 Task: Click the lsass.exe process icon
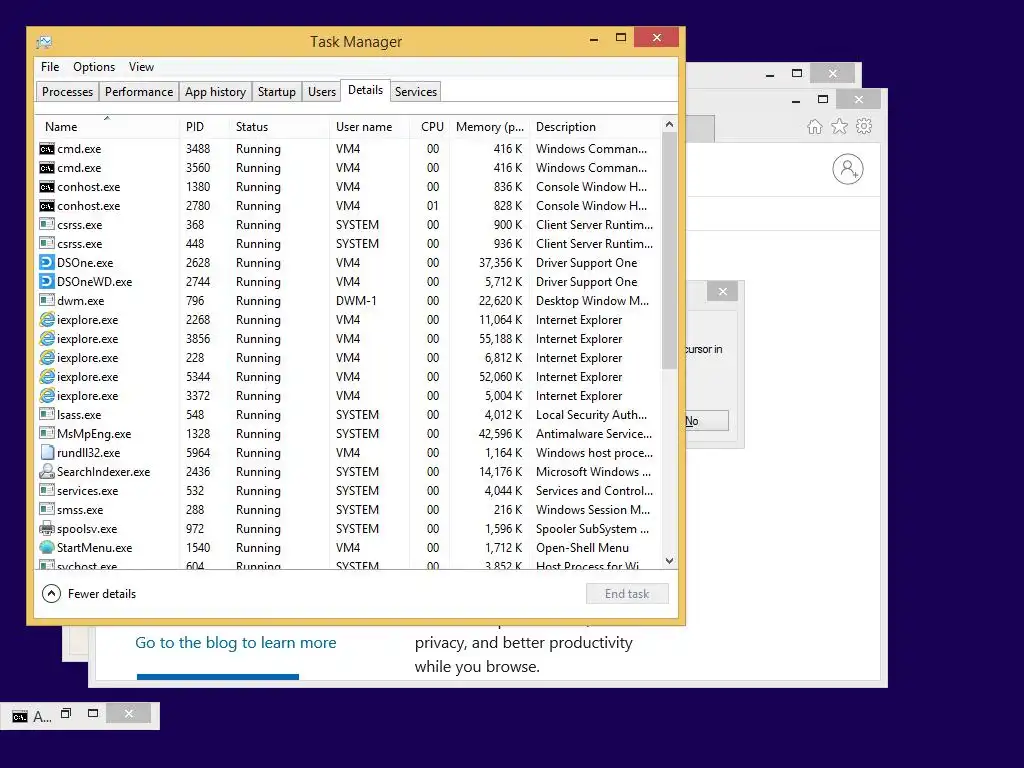click(x=46, y=414)
